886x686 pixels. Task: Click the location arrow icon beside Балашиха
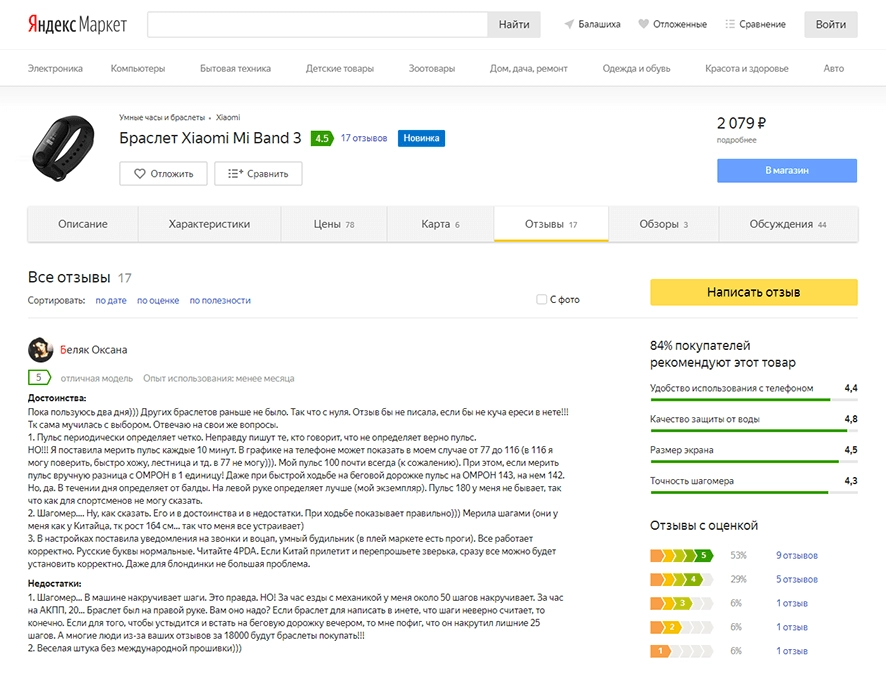[x=569, y=24]
